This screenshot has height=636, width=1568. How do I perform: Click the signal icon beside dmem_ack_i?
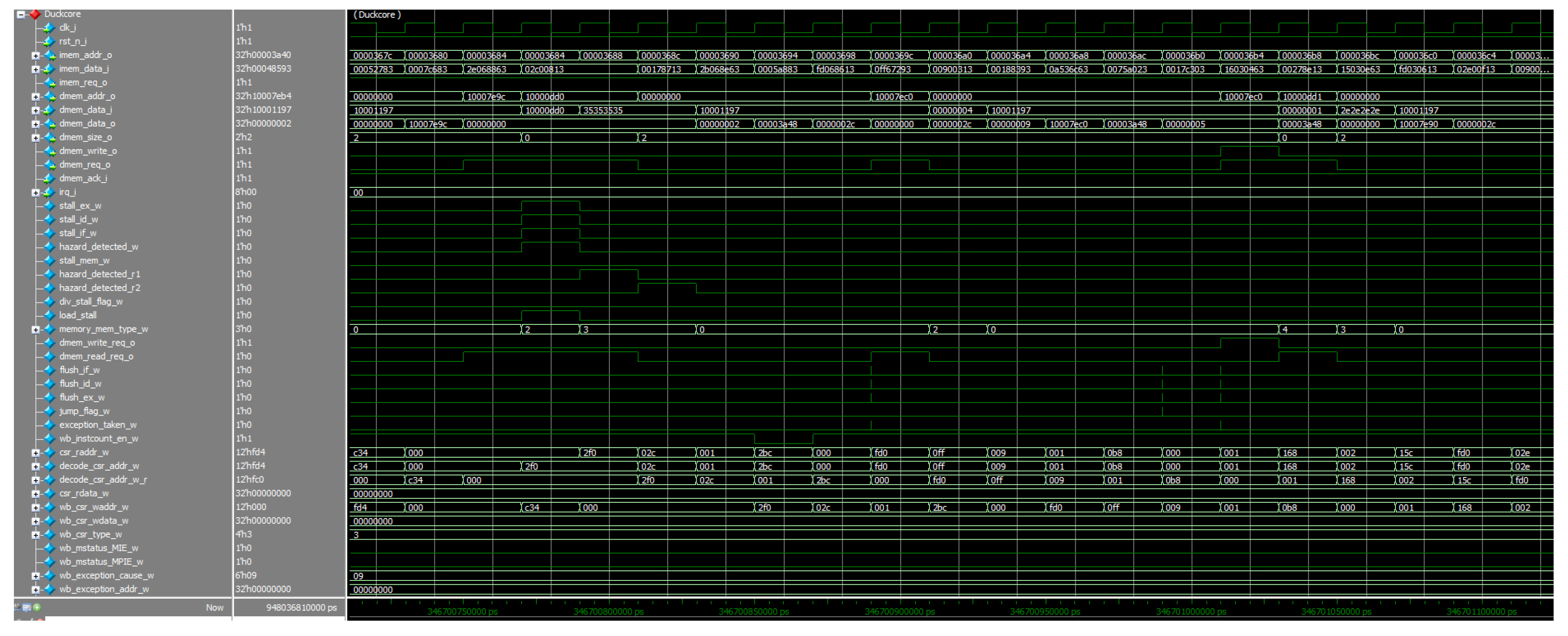pyautogui.click(x=49, y=178)
